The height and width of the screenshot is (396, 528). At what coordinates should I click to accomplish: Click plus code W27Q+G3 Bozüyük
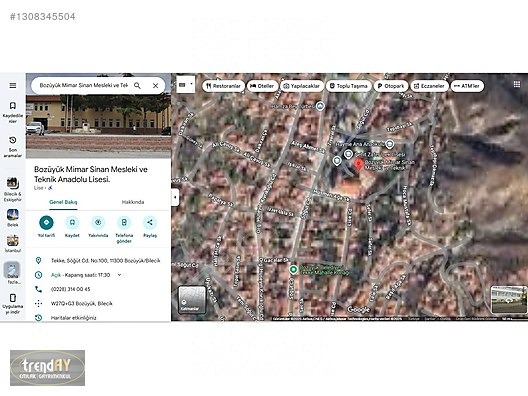point(81,303)
